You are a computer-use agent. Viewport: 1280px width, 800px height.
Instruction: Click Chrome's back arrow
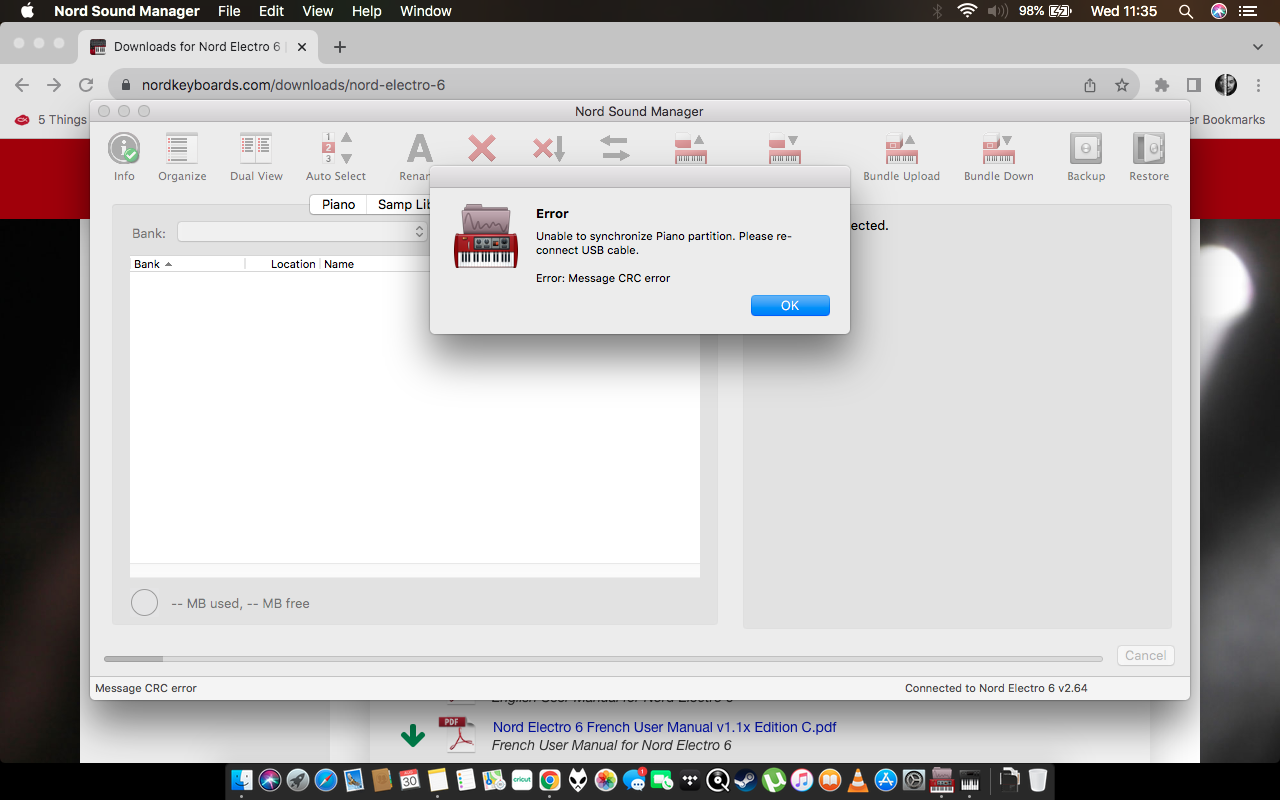point(22,85)
